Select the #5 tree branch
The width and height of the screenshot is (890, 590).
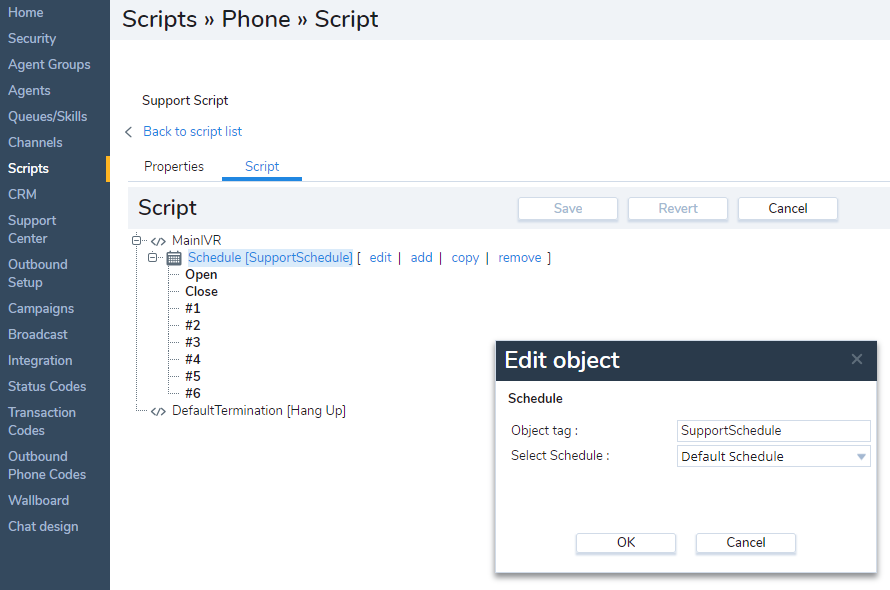point(192,376)
